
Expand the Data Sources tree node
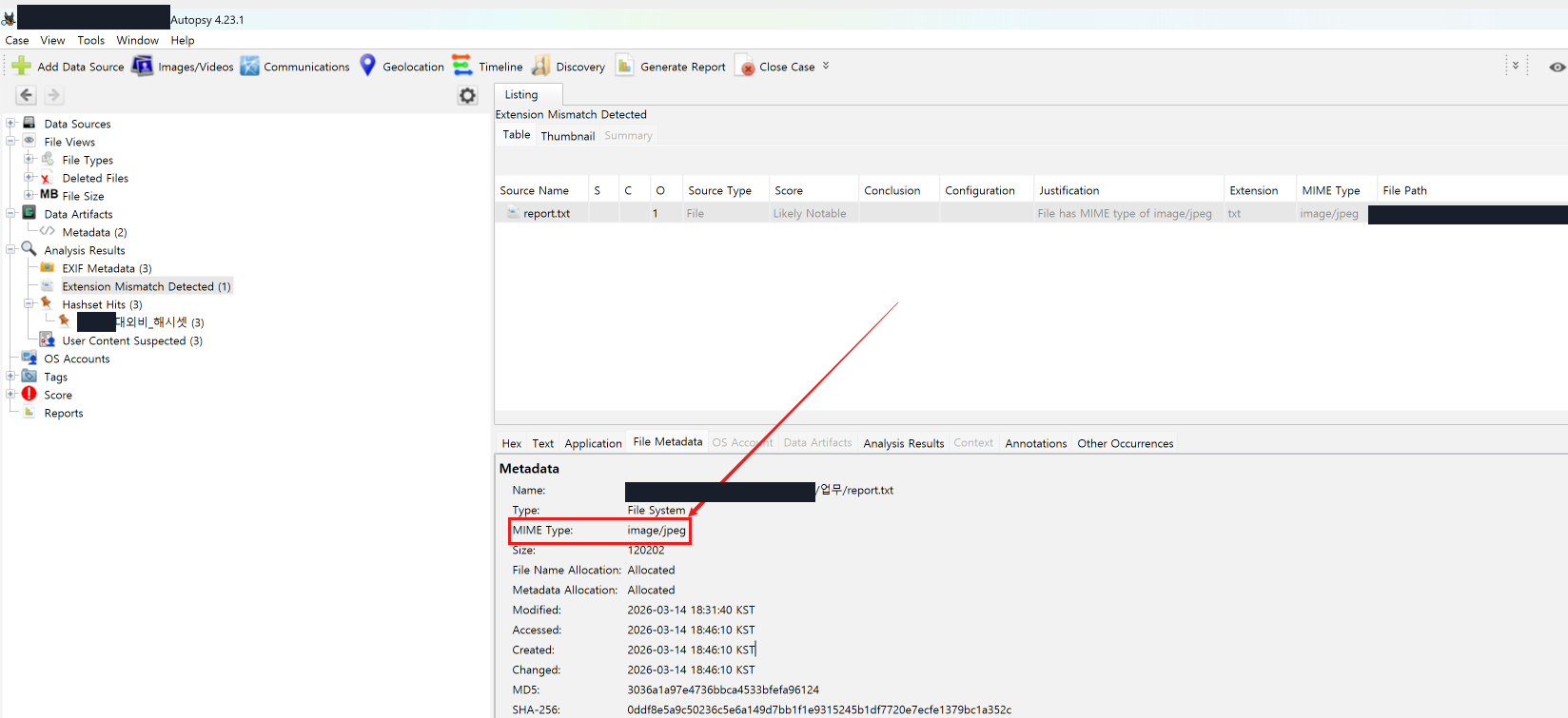pyautogui.click(x=11, y=123)
